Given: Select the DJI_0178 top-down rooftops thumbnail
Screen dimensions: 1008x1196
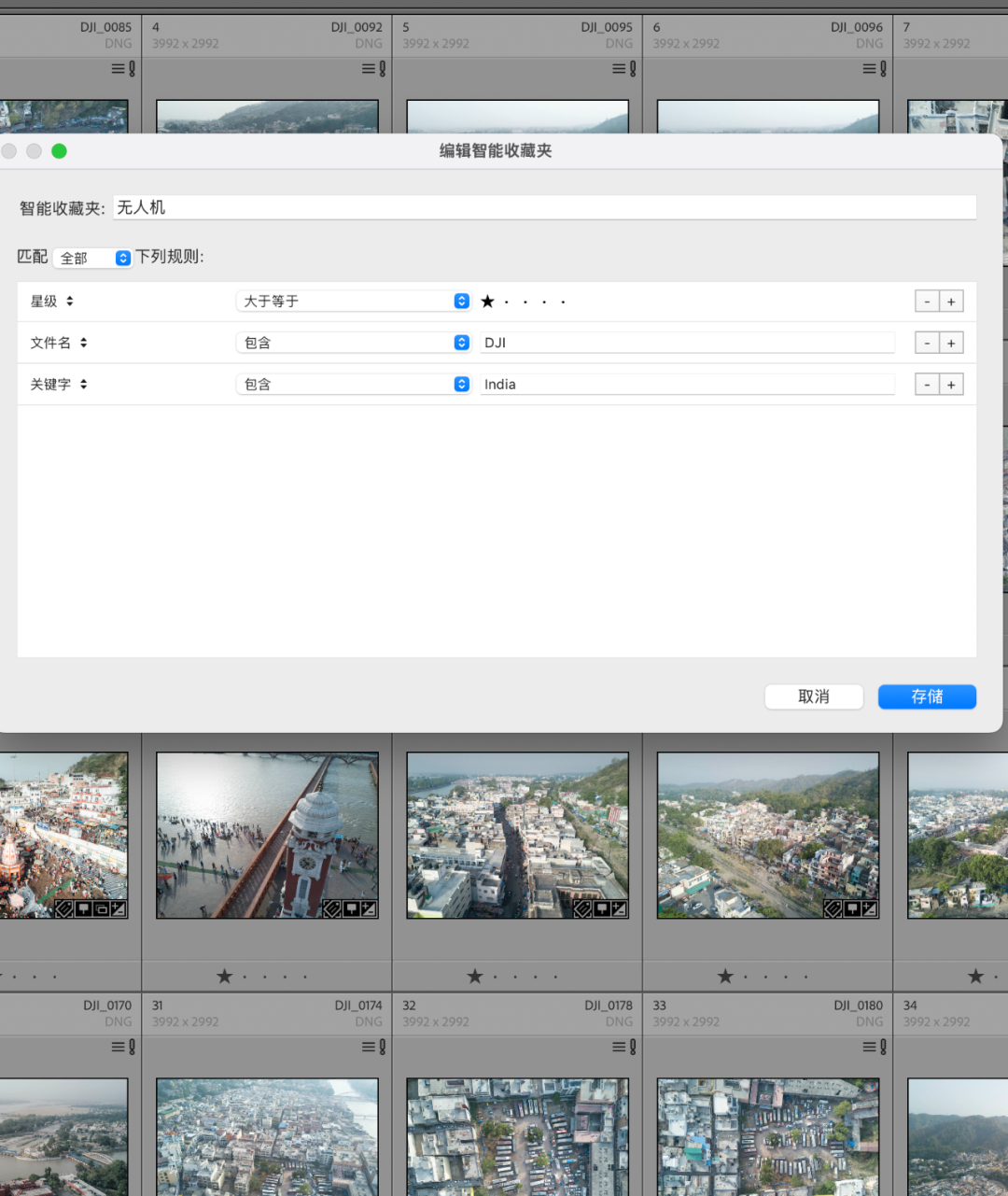Looking at the screenshot, I should coord(517,1136).
